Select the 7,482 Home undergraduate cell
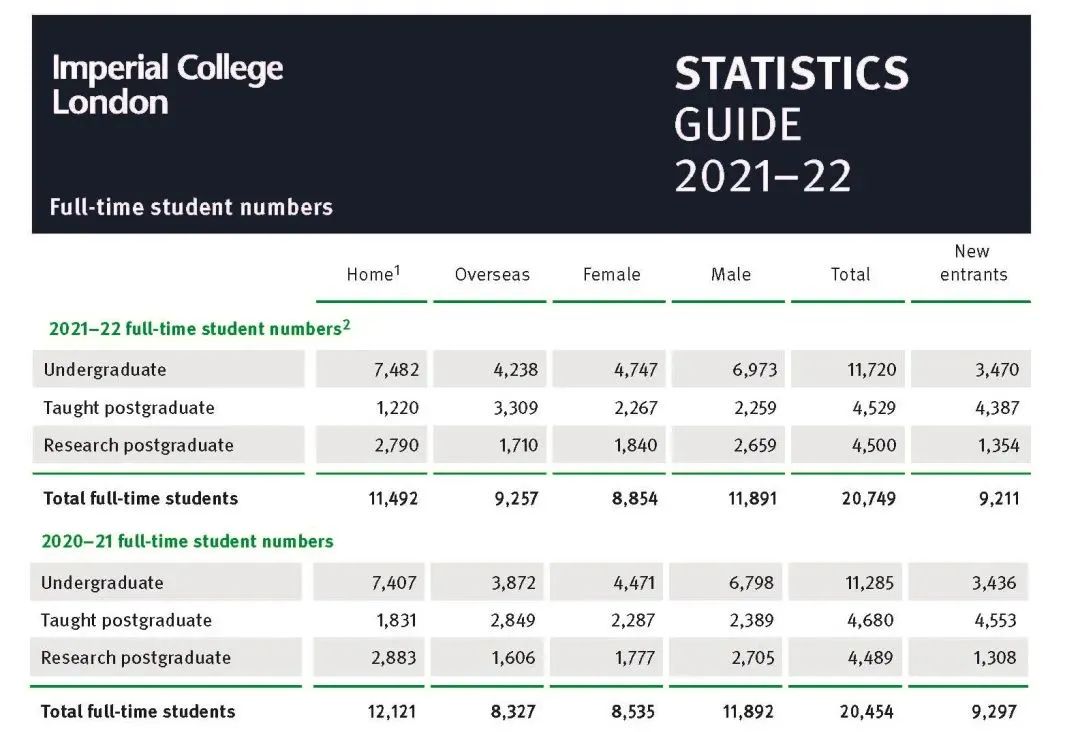1080x732 pixels. 397,370
